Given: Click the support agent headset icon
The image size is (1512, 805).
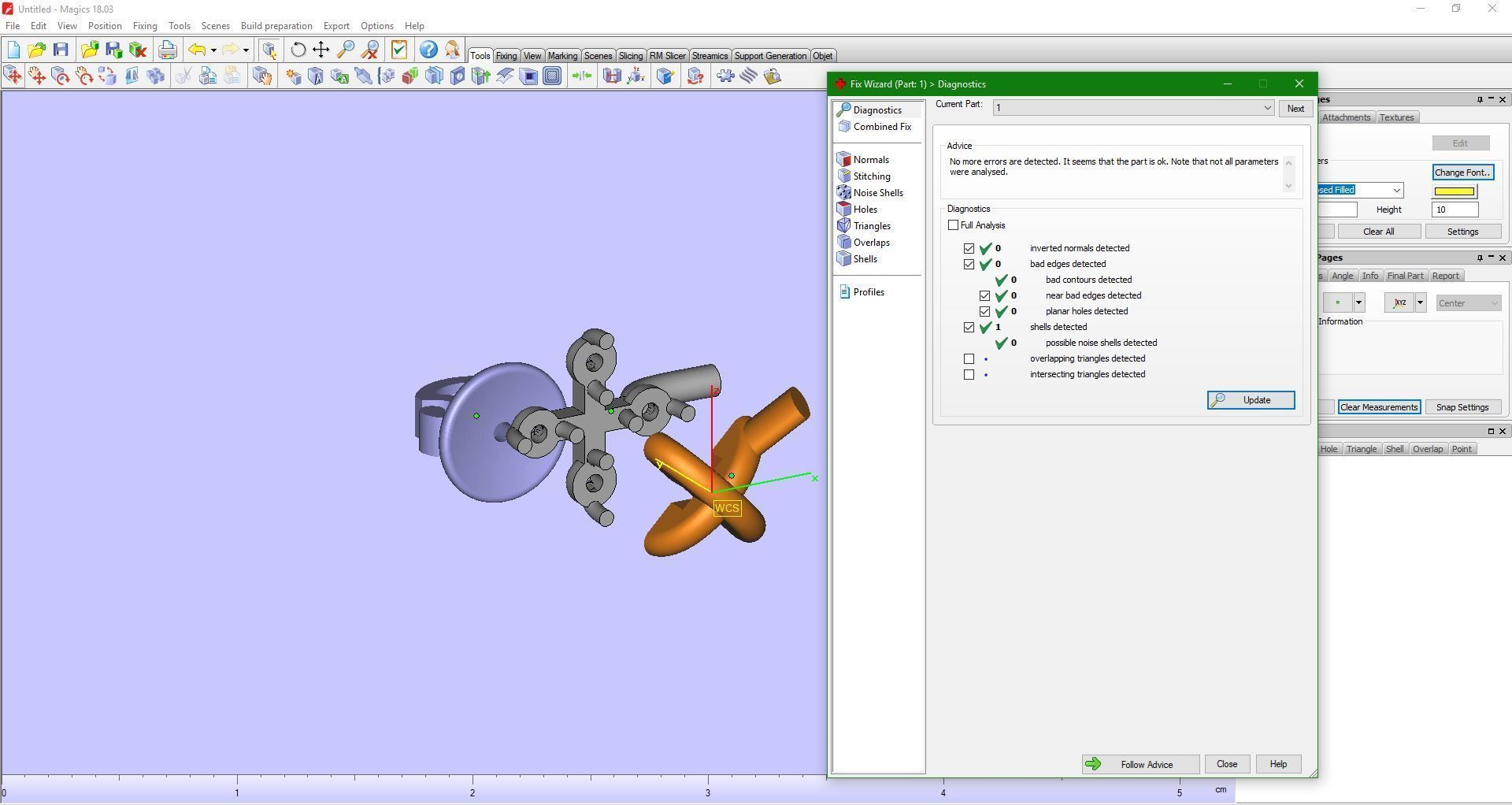Looking at the screenshot, I should tap(453, 50).
